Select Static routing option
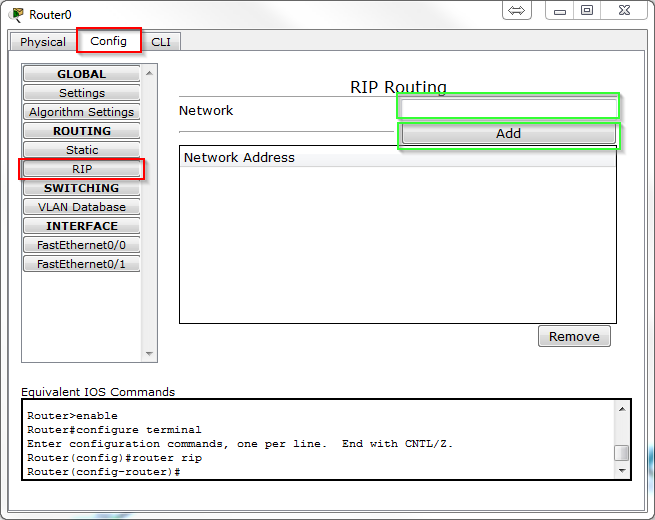The image size is (655, 520). 82,150
